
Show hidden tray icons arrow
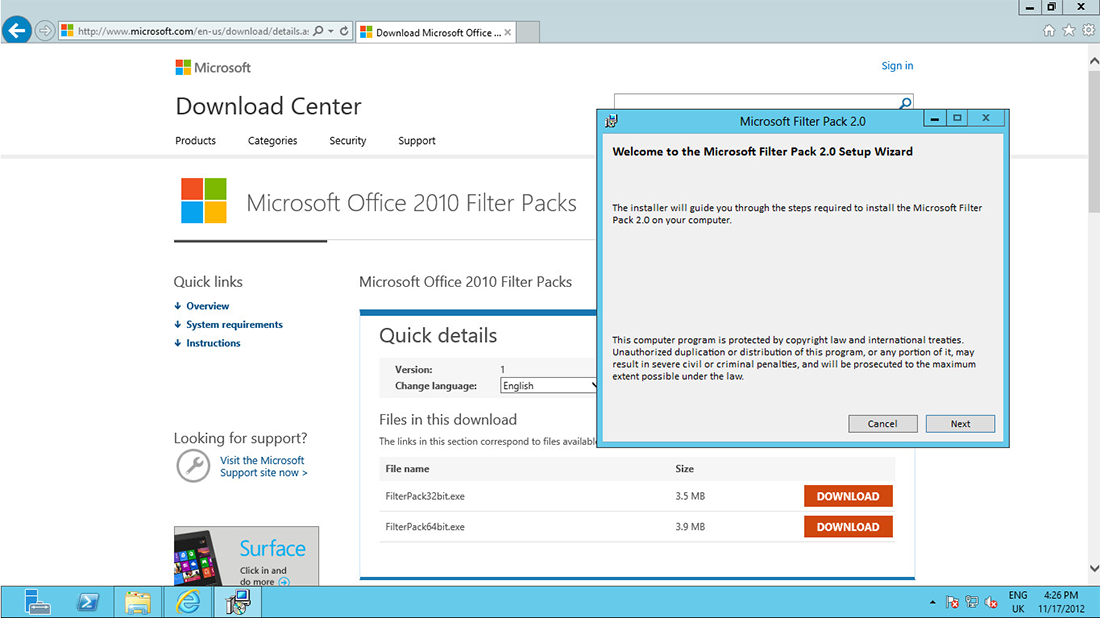[932, 602]
